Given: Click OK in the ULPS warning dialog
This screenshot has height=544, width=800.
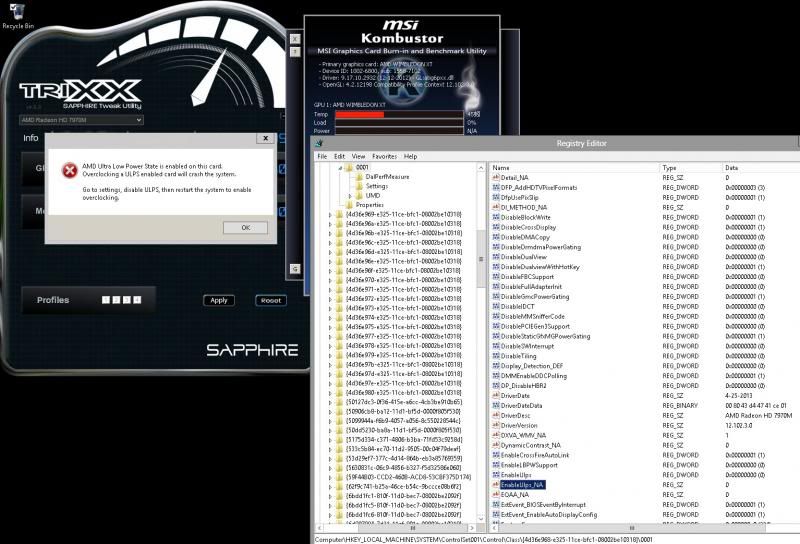Looking at the screenshot, I should (x=245, y=228).
